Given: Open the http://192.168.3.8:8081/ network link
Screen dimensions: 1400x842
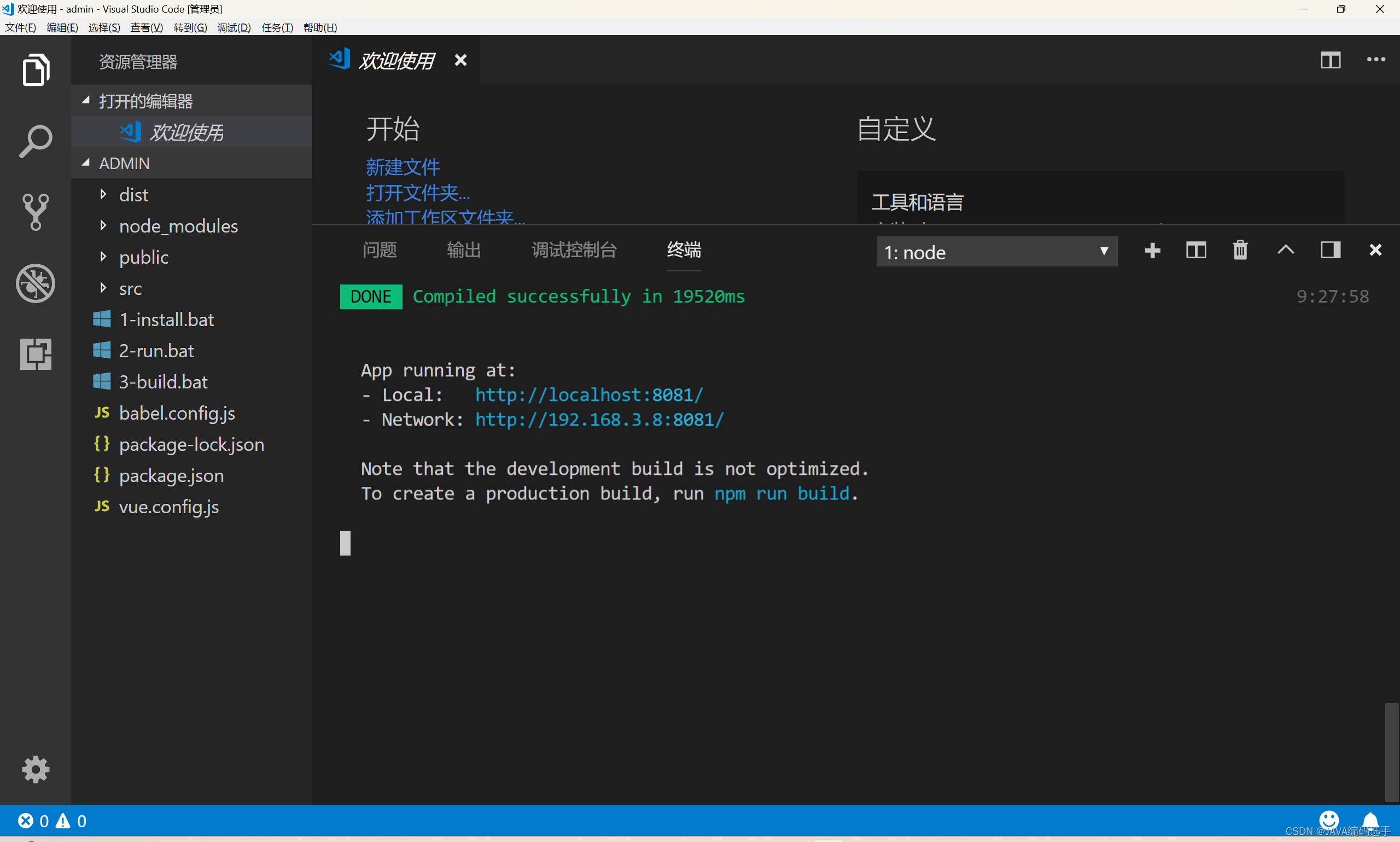Looking at the screenshot, I should tap(599, 419).
